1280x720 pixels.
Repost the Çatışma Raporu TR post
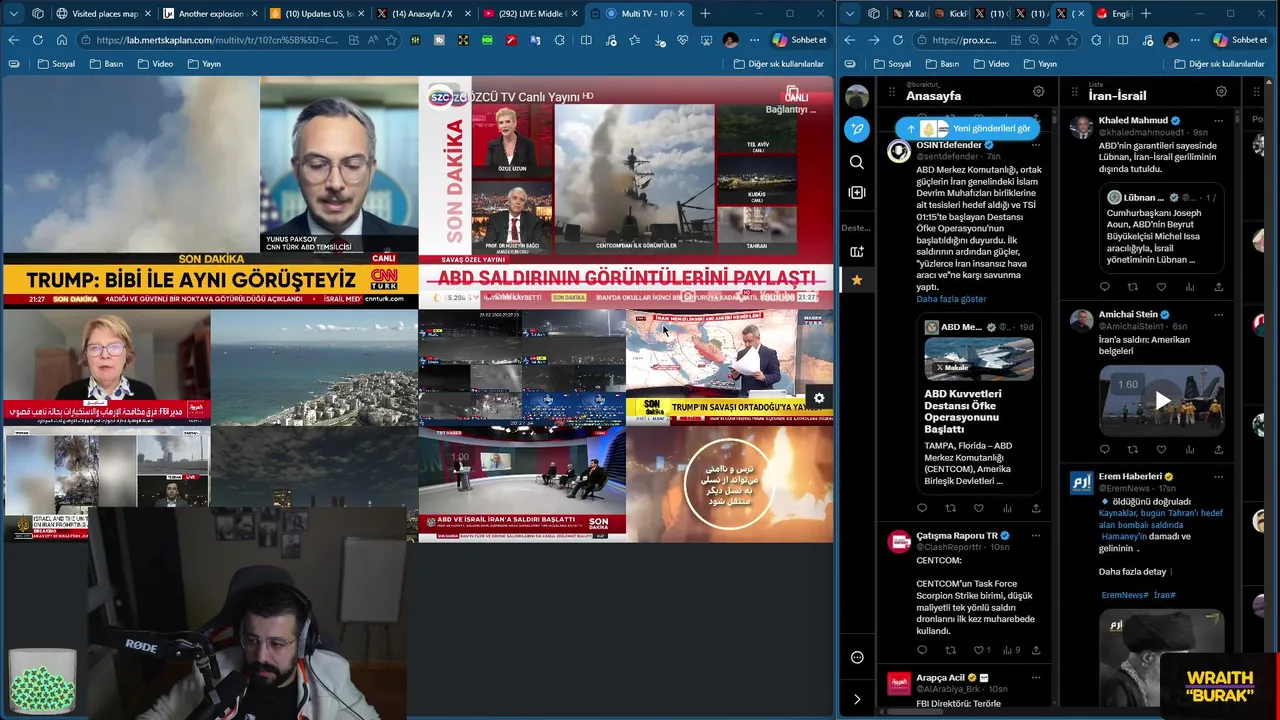950,650
